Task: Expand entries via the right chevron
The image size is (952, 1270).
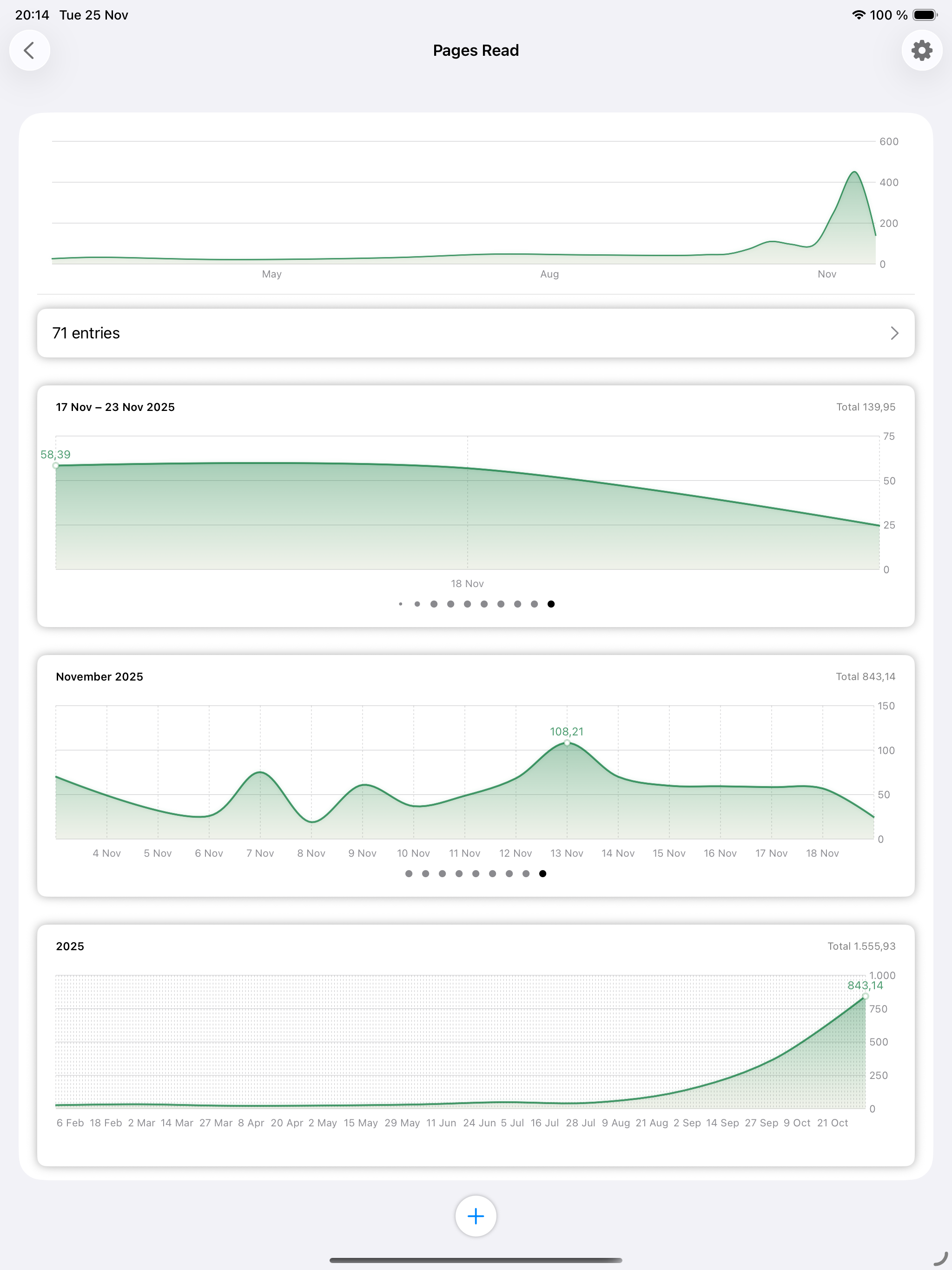Action: pyautogui.click(x=894, y=333)
